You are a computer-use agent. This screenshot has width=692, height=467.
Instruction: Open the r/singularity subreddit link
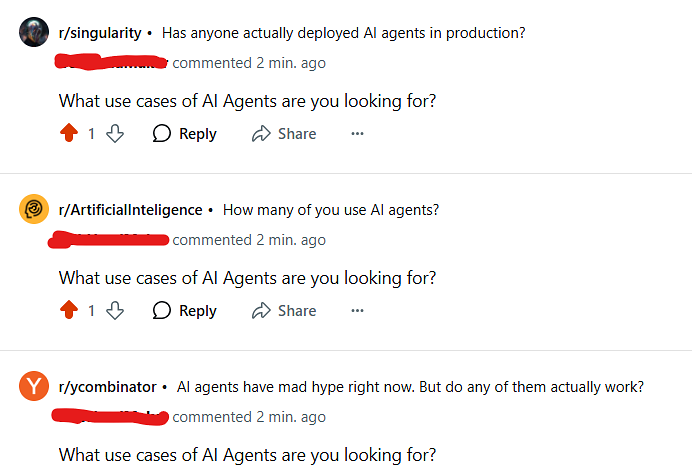coord(99,33)
